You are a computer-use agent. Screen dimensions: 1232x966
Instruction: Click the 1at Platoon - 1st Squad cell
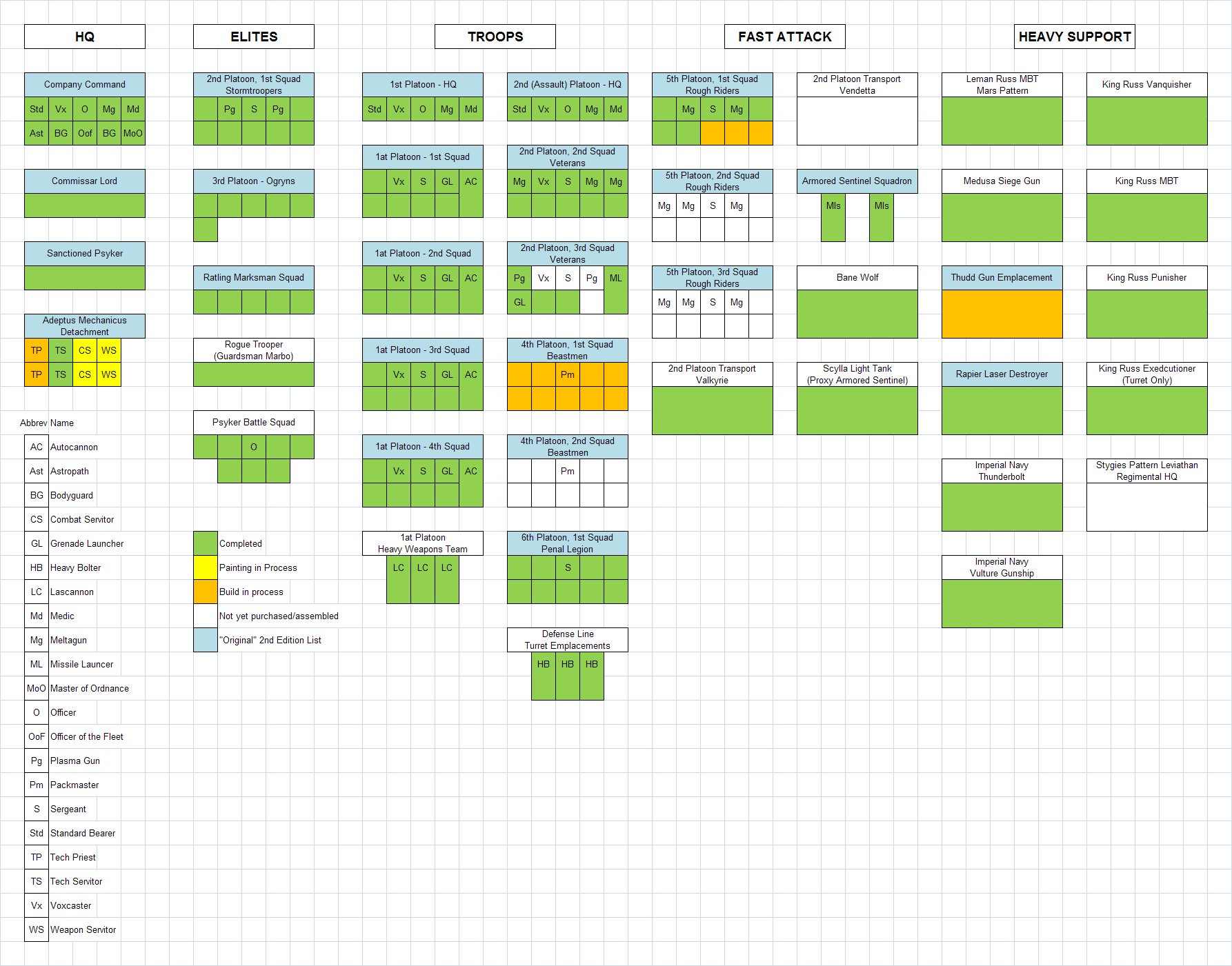pyautogui.click(x=423, y=157)
